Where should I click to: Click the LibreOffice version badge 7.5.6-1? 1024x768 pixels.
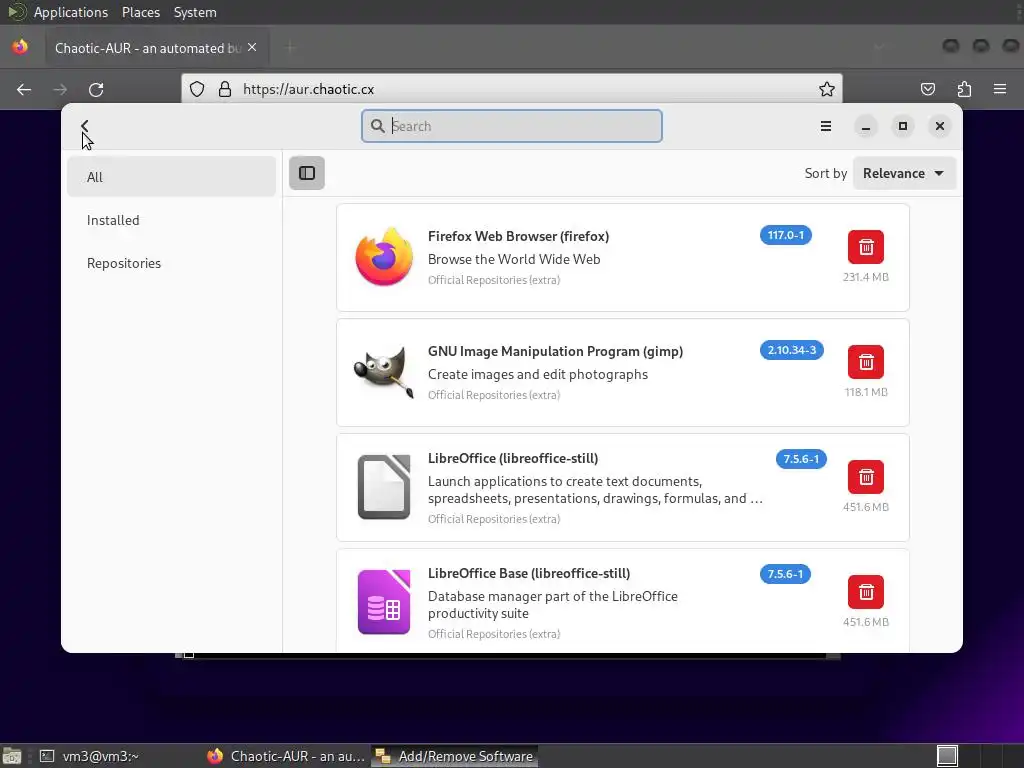(801, 459)
